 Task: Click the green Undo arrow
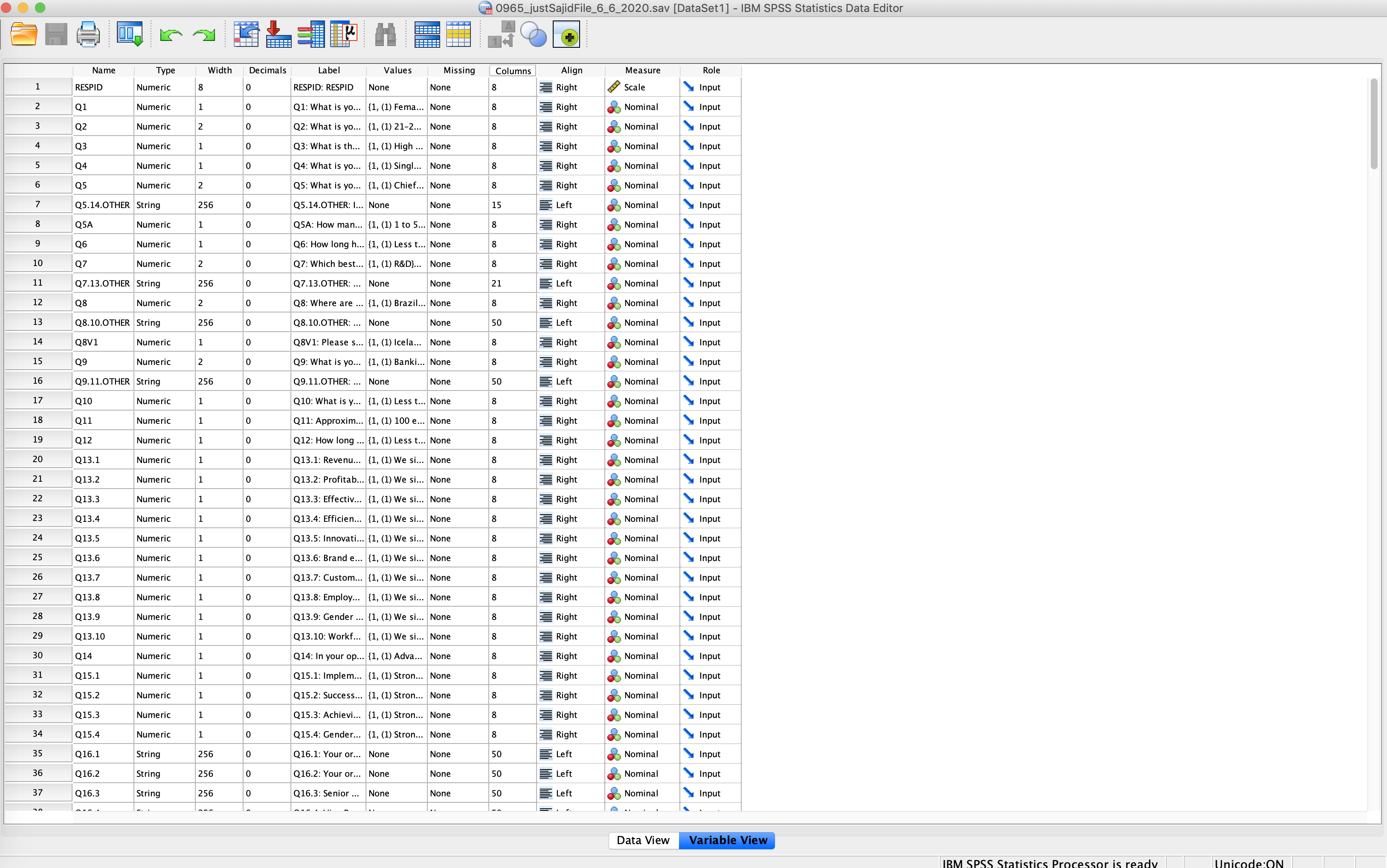click(x=171, y=35)
